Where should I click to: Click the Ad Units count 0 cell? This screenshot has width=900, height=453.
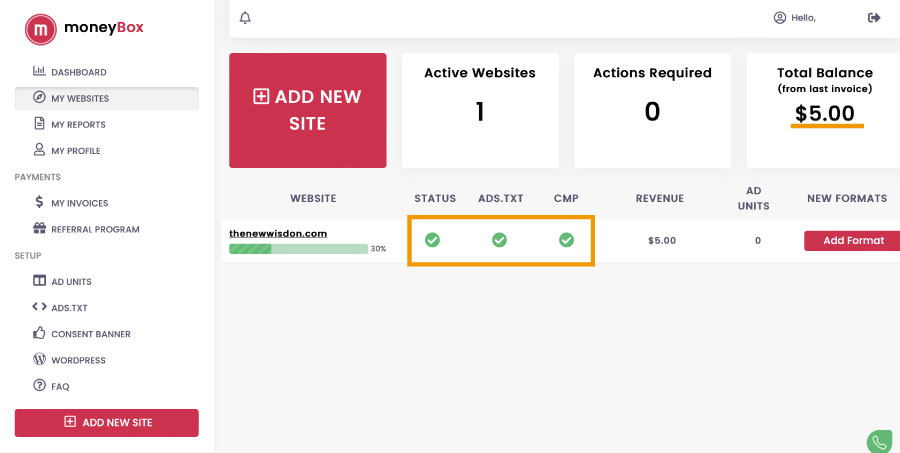click(758, 241)
